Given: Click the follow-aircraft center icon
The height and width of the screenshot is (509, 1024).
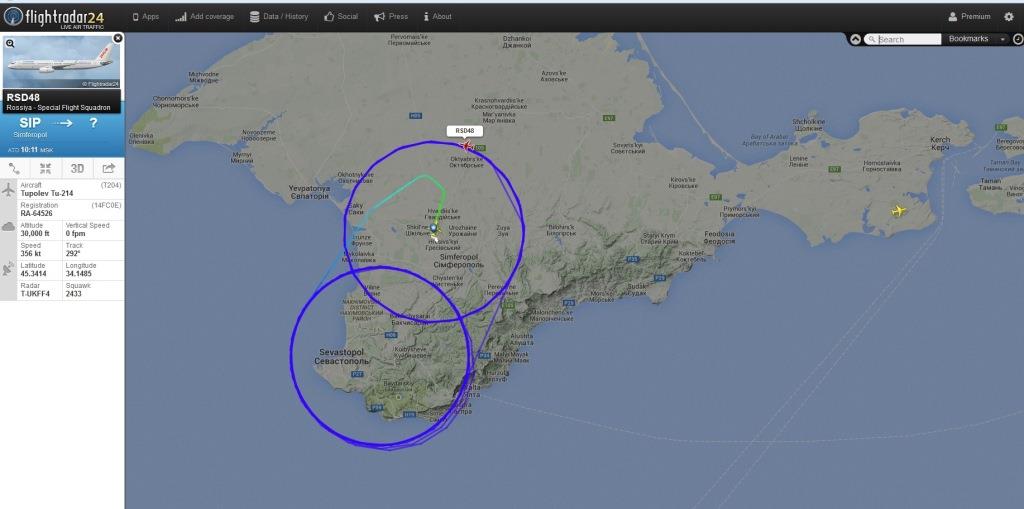Looking at the screenshot, I should (x=45, y=168).
